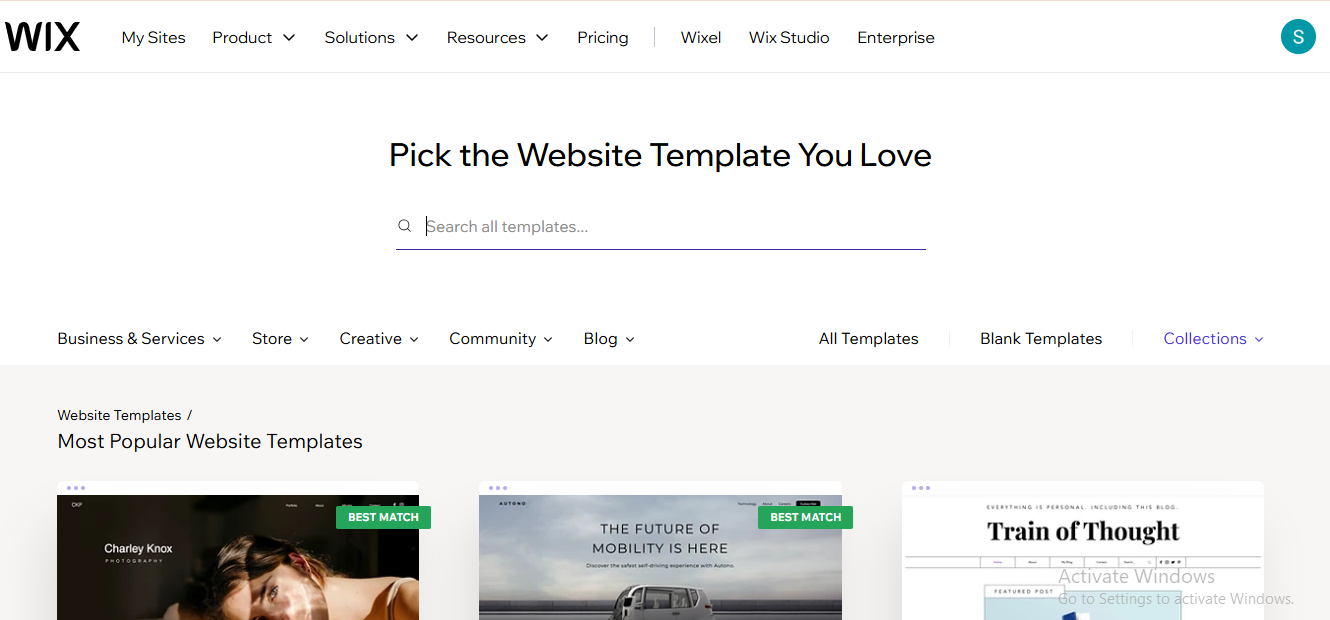Image resolution: width=1330 pixels, height=620 pixels.
Task: Expand Business & Services category
Action: click(139, 339)
